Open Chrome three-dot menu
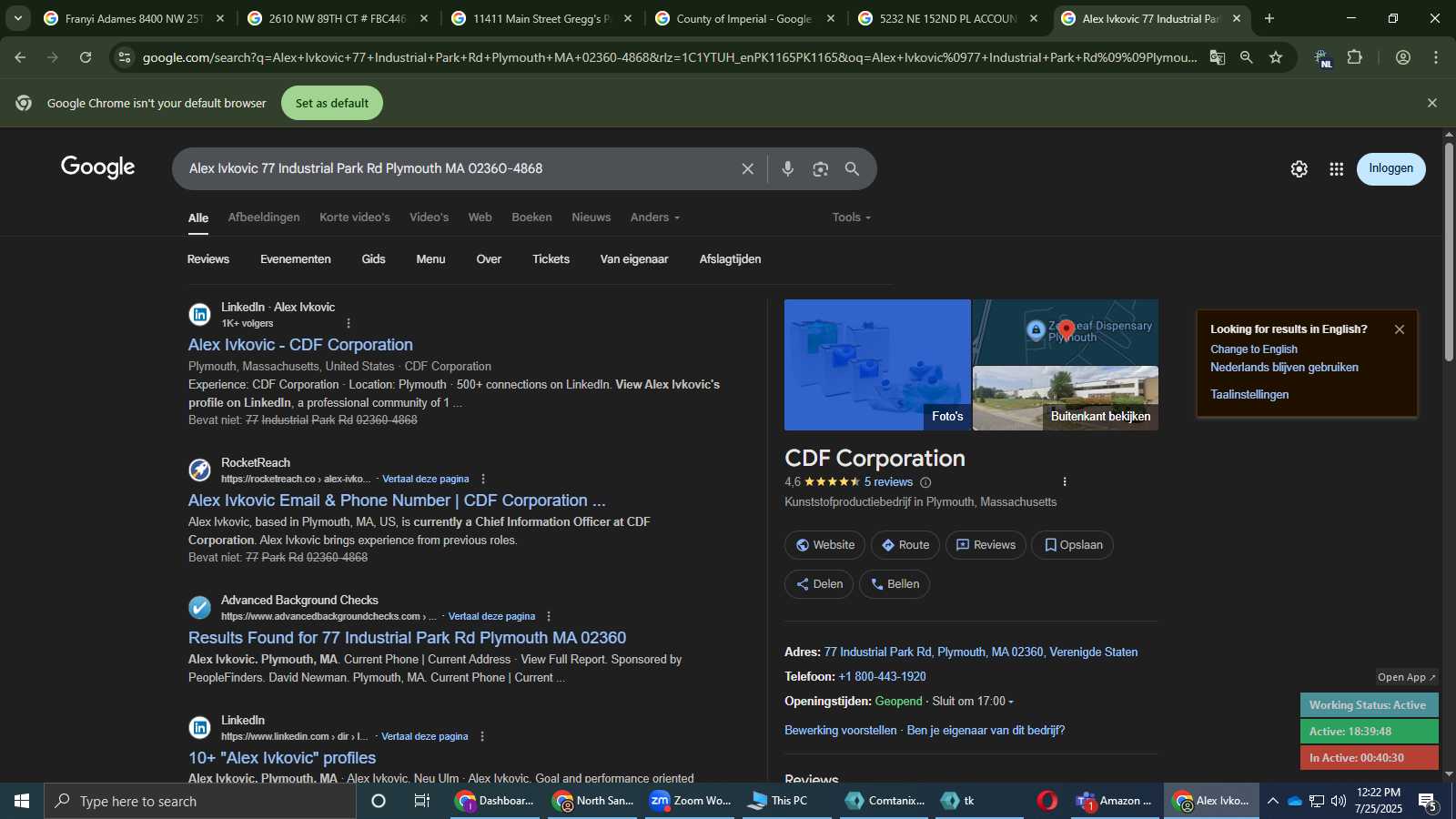This screenshot has width=1456, height=819. [1436, 57]
